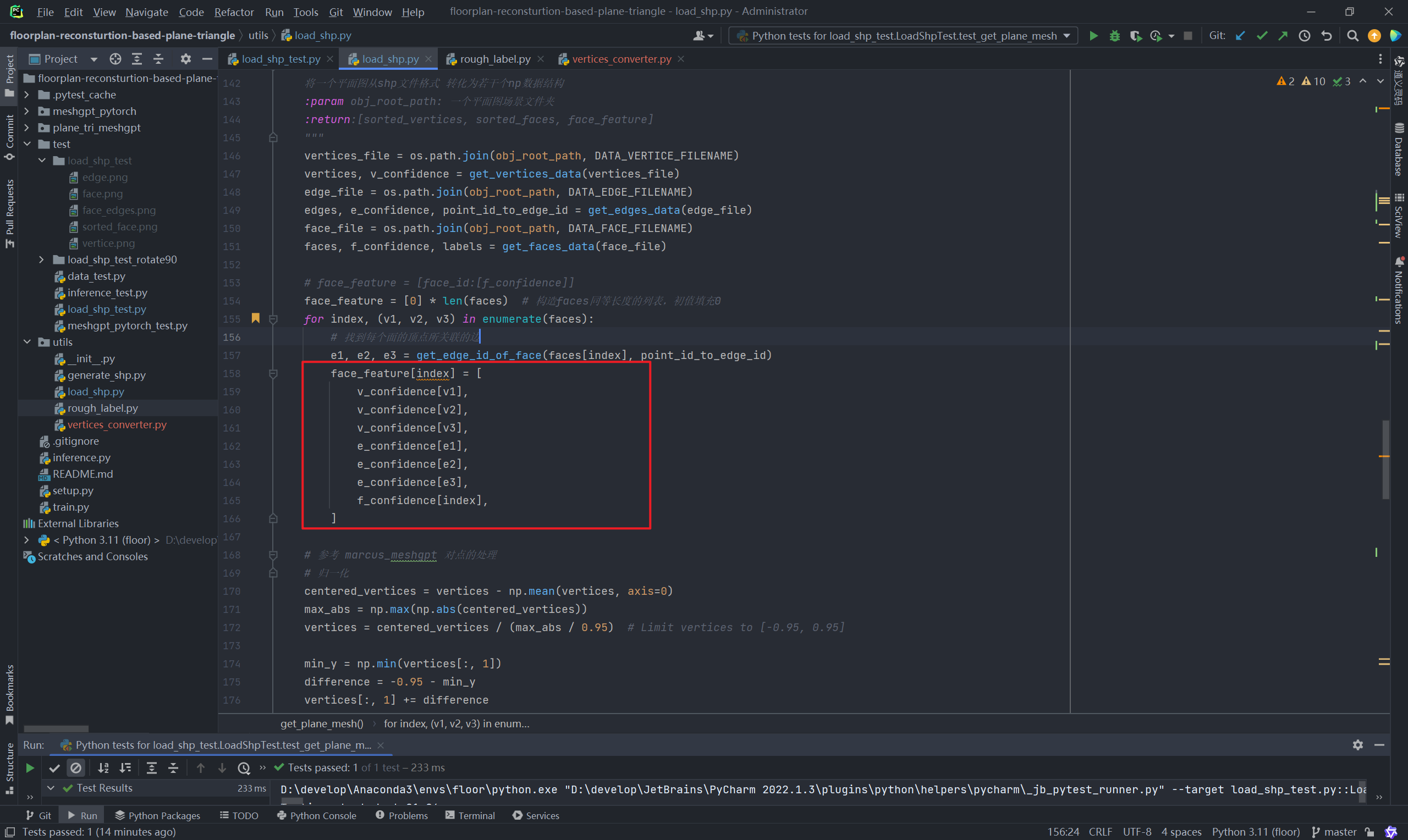Rerun tests in Run panel
Viewport: 1408px width, 840px height.
[x=30, y=768]
